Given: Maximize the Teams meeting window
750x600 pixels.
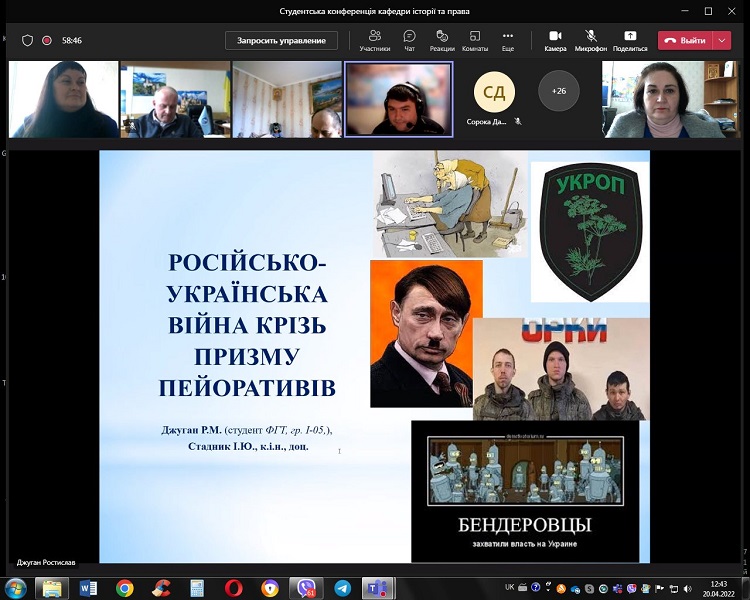Looking at the screenshot, I should 708,11.
